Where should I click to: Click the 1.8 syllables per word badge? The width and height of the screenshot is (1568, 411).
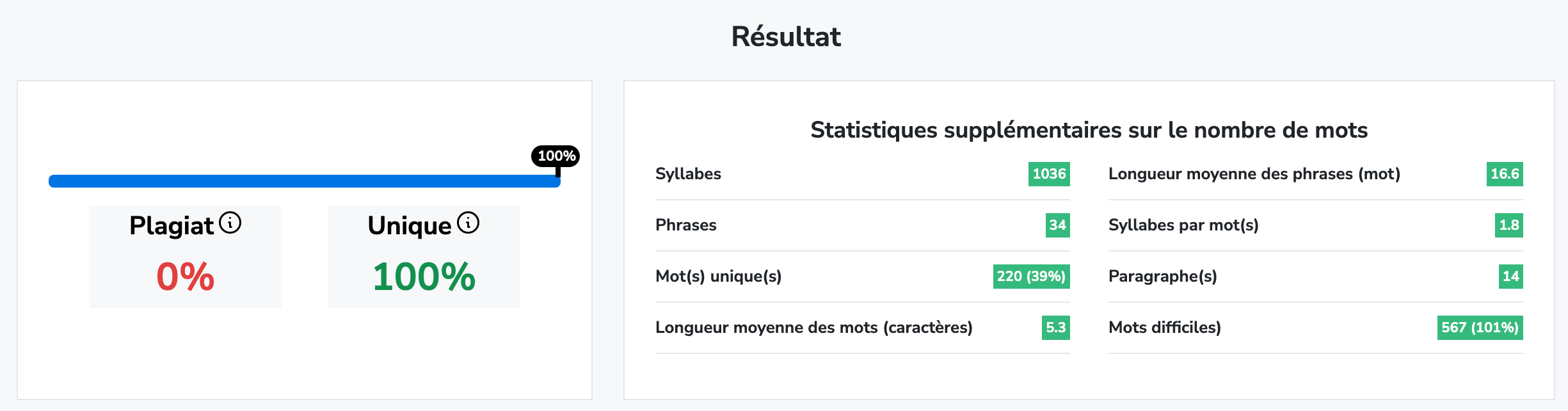click(x=1508, y=225)
